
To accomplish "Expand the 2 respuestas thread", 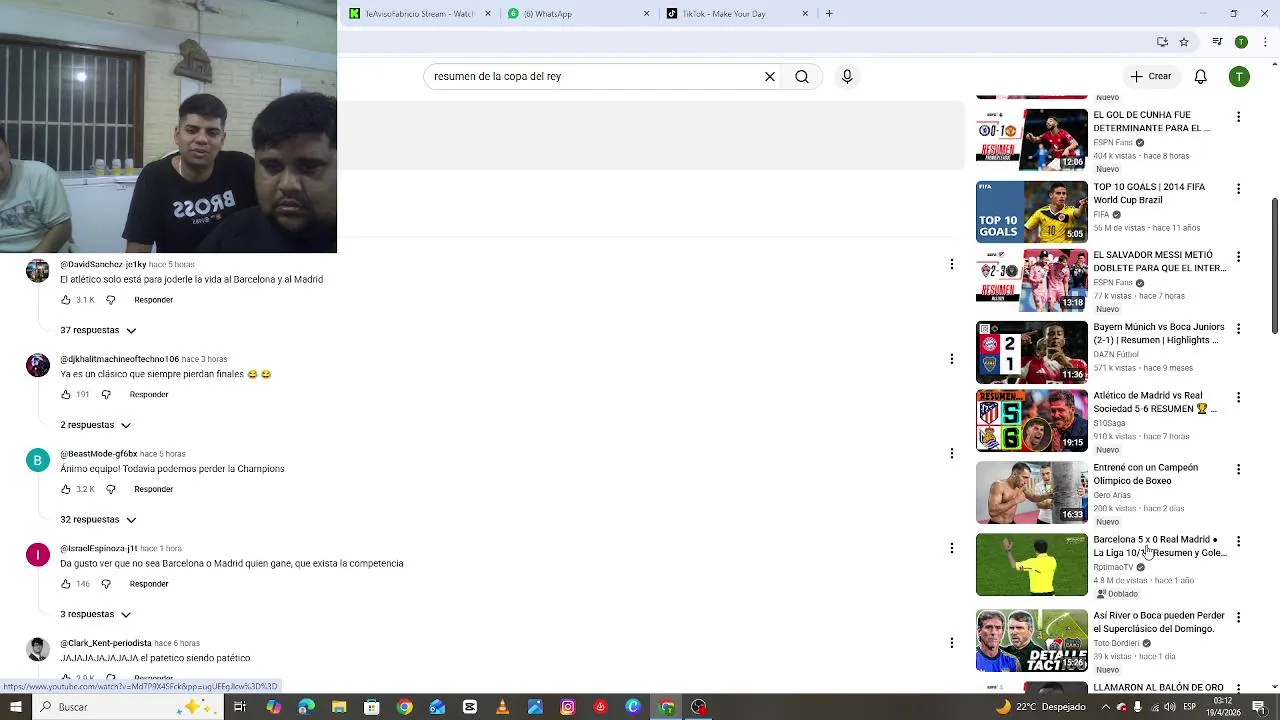I will [96, 425].
